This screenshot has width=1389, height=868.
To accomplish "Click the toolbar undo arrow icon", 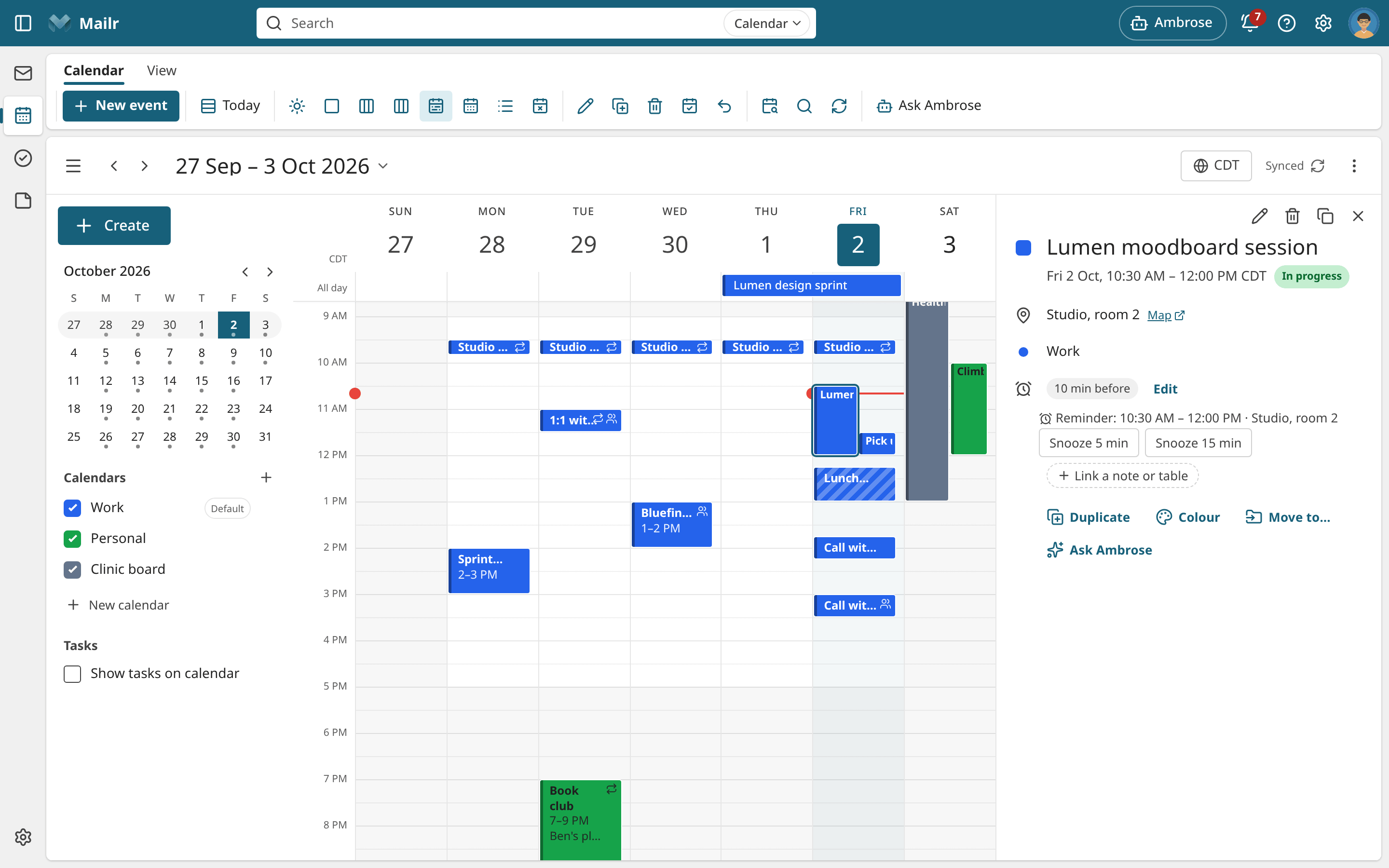I will click(724, 106).
